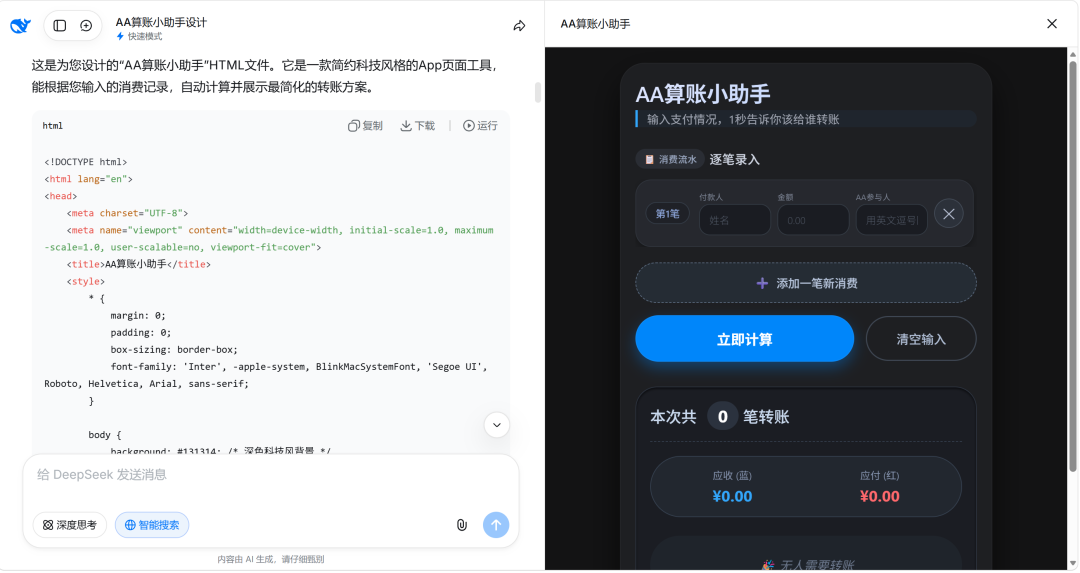Click the chat area vertical scrollbar
This screenshot has height=573, width=1080.
[538, 92]
